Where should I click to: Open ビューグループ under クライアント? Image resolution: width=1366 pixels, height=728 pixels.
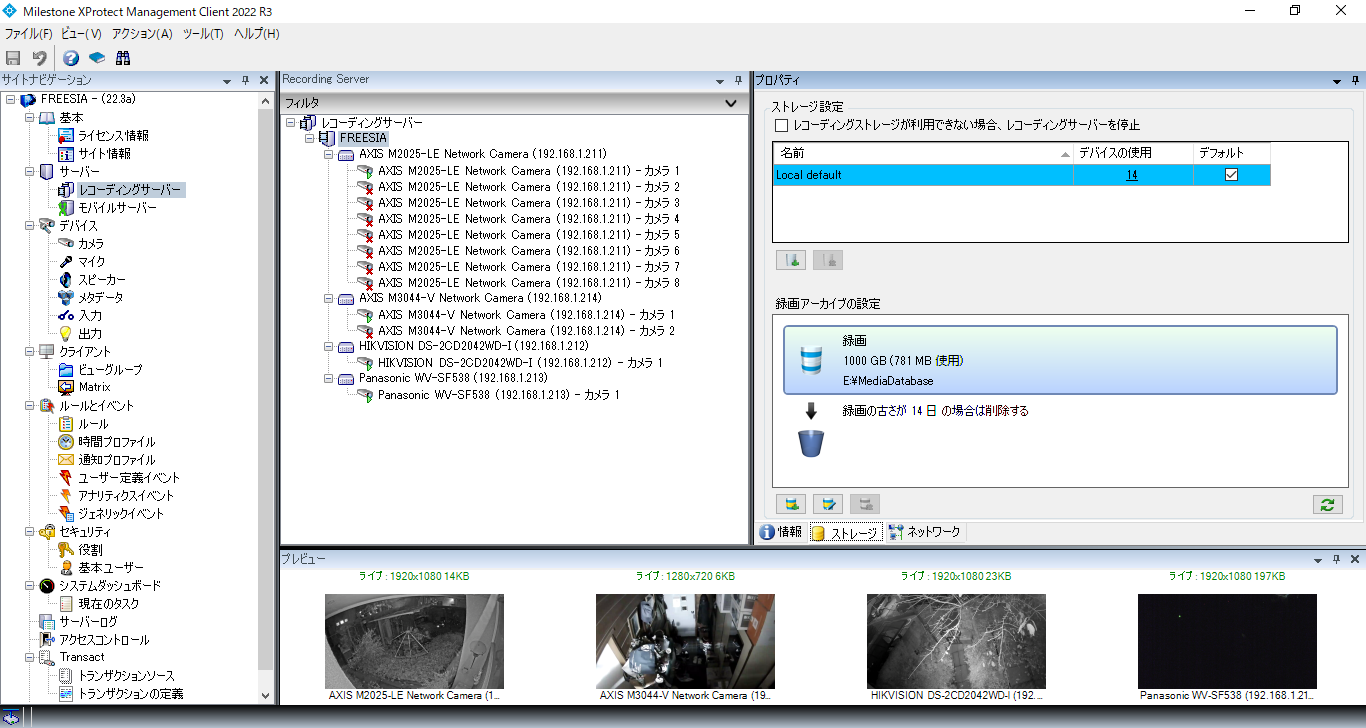[110, 369]
